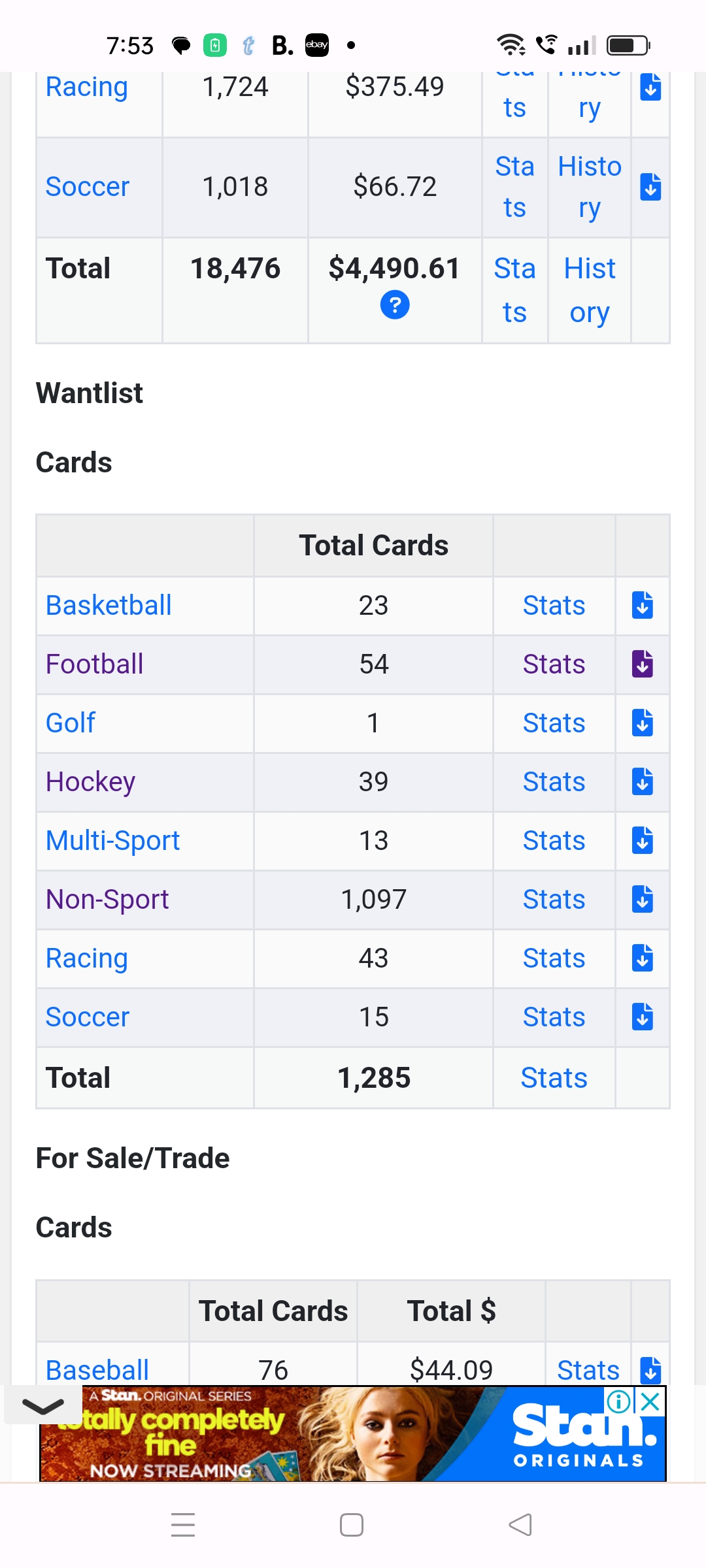Collapse the ad with the chevron
Image resolution: width=706 pixels, height=1568 pixels.
pos(43,1405)
